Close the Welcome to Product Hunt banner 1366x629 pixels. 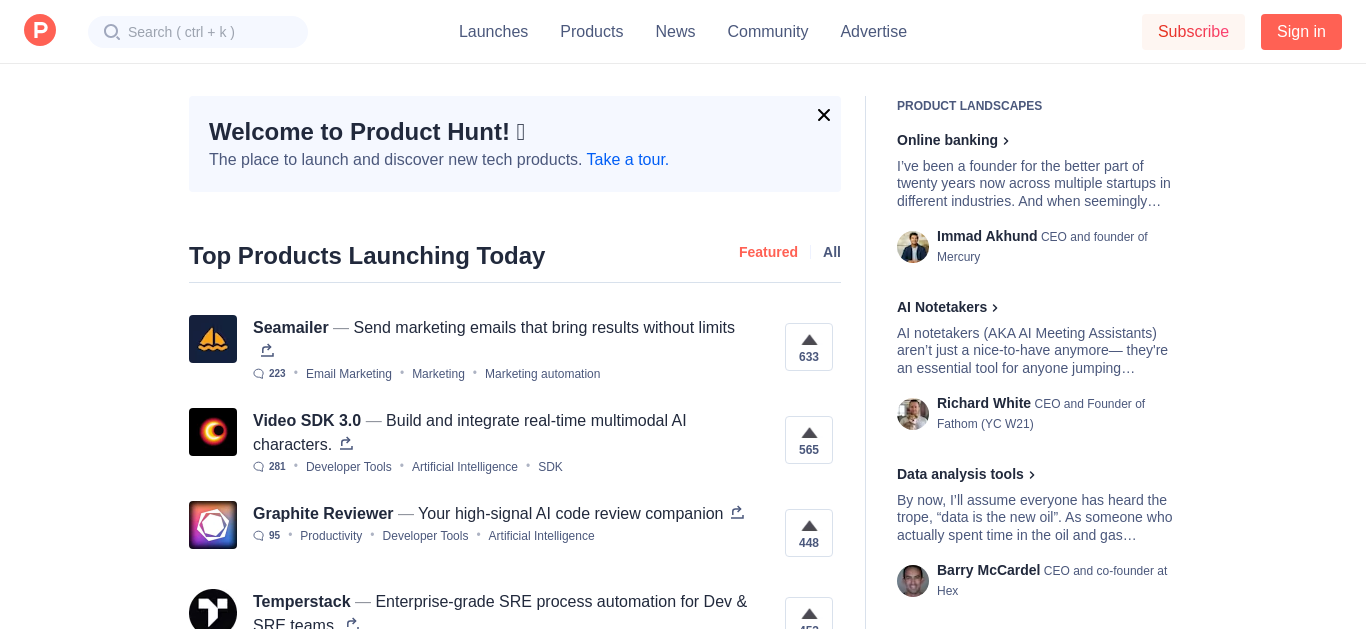(x=824, y=115)
